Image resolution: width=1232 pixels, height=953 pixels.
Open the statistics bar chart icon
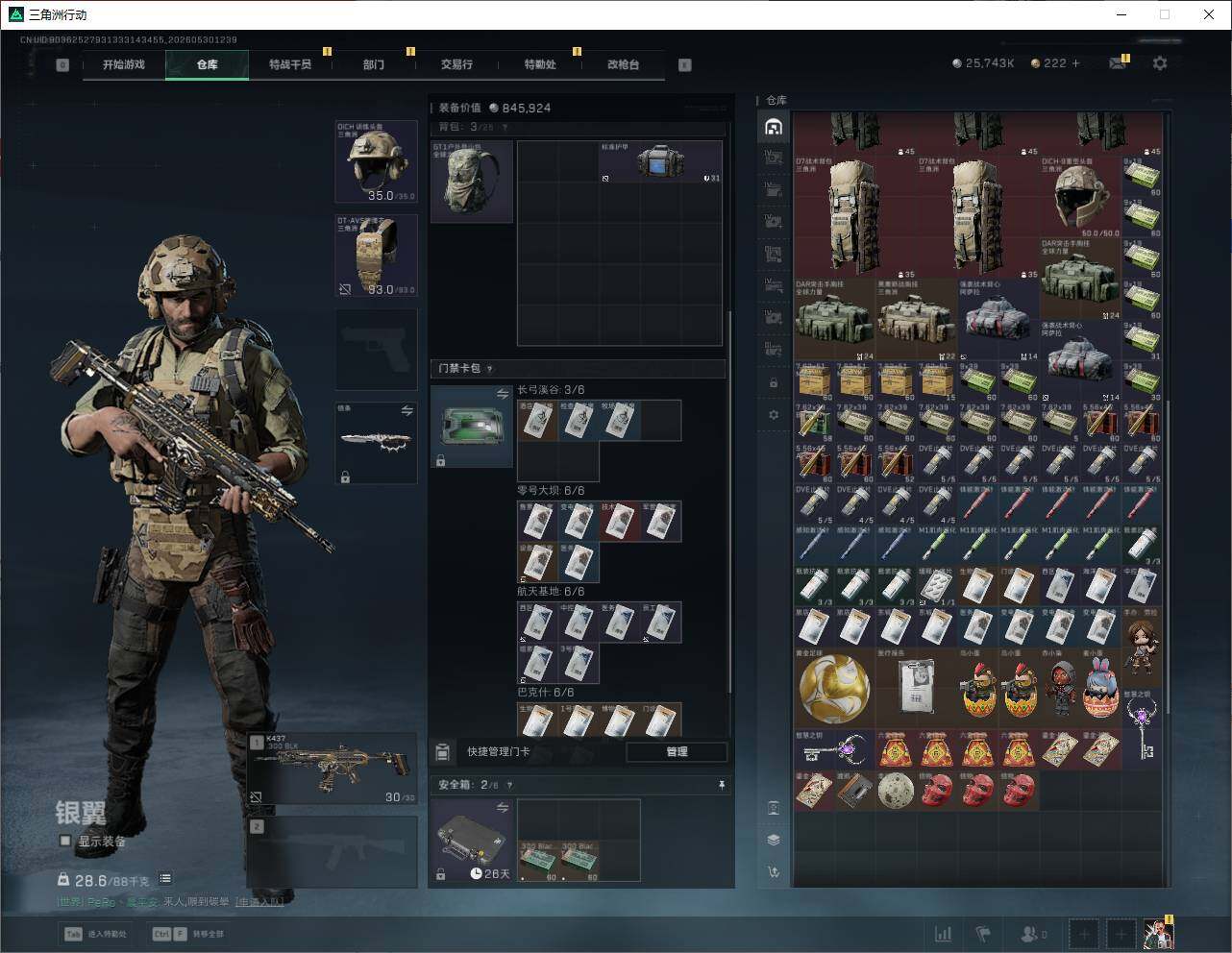click(944, 933)
